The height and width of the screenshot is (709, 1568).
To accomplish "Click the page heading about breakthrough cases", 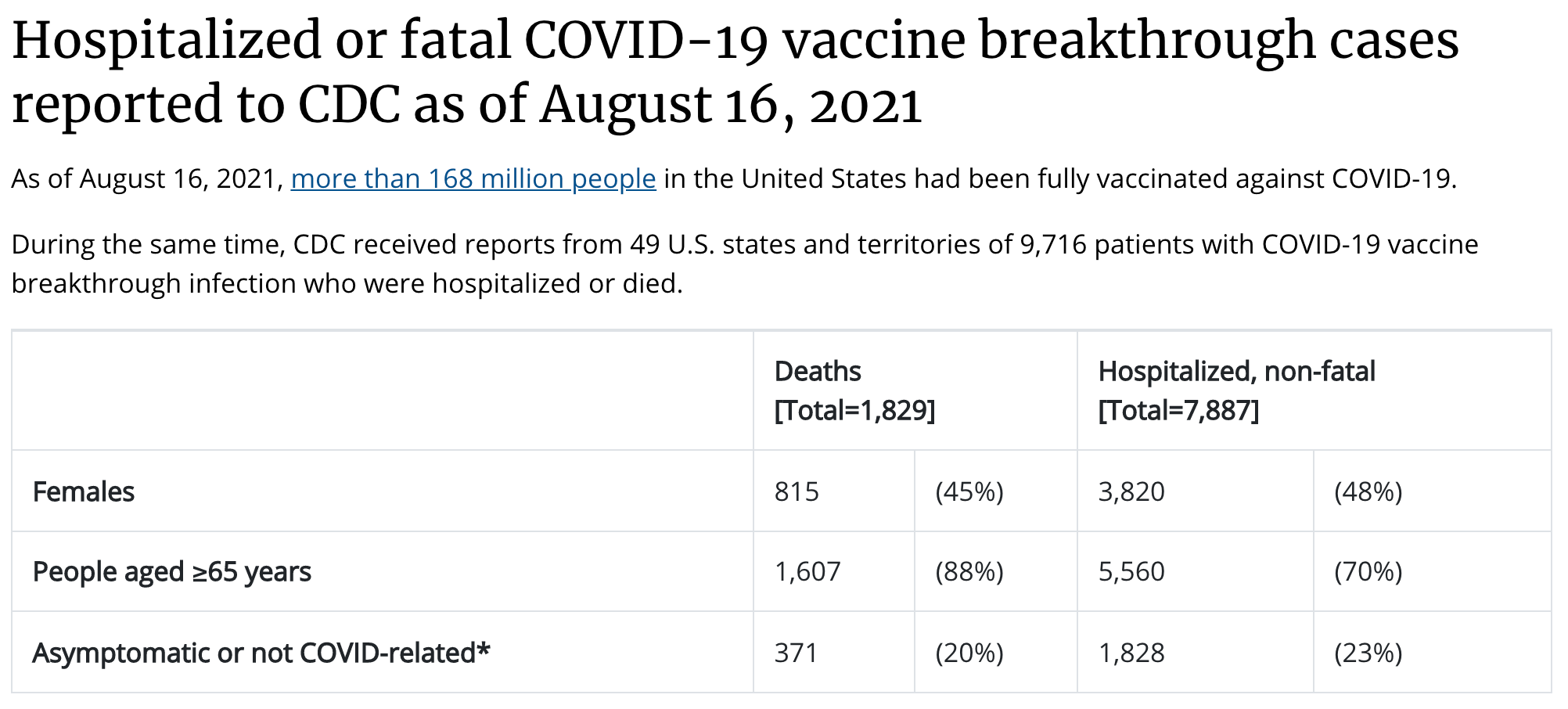I will click(735, 72).
